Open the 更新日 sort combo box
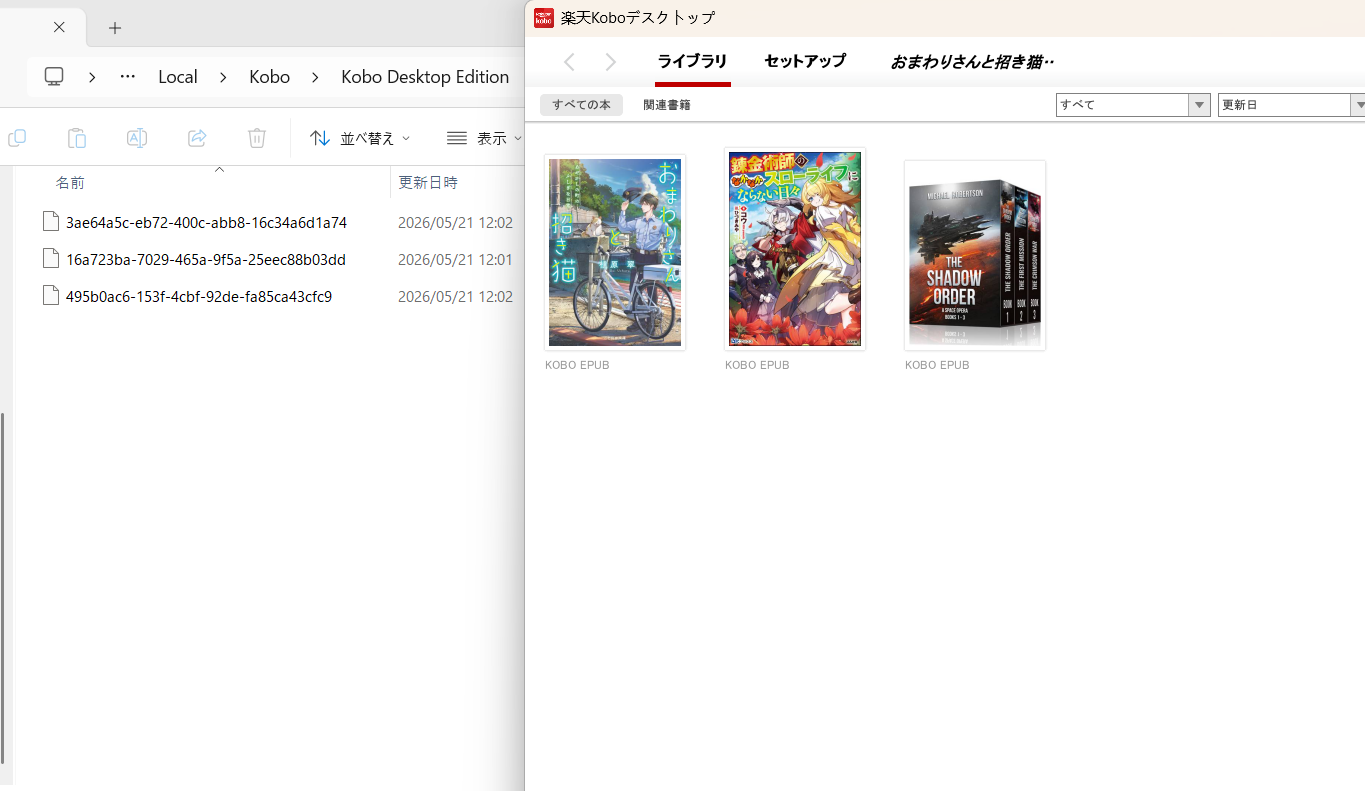 [x=1291, y=104]
